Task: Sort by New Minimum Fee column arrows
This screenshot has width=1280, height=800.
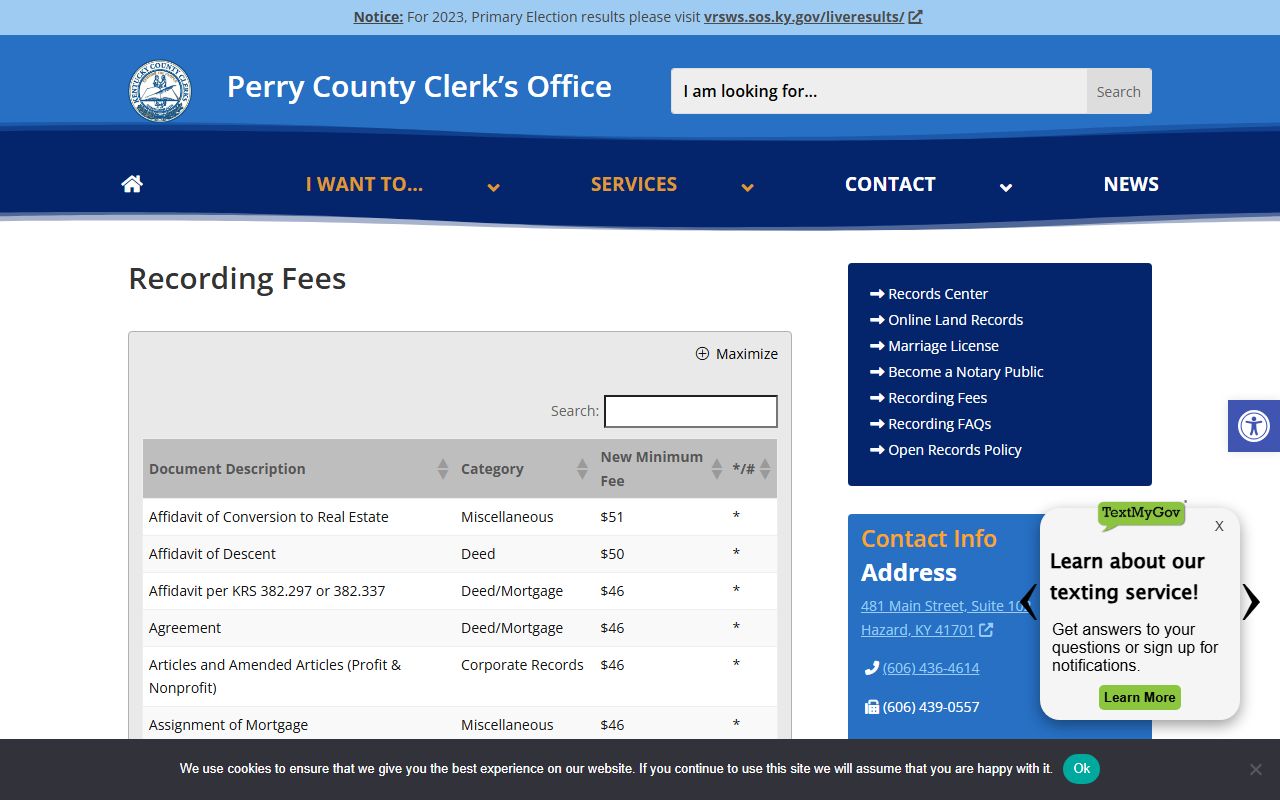Action: [x=717, y=469]
